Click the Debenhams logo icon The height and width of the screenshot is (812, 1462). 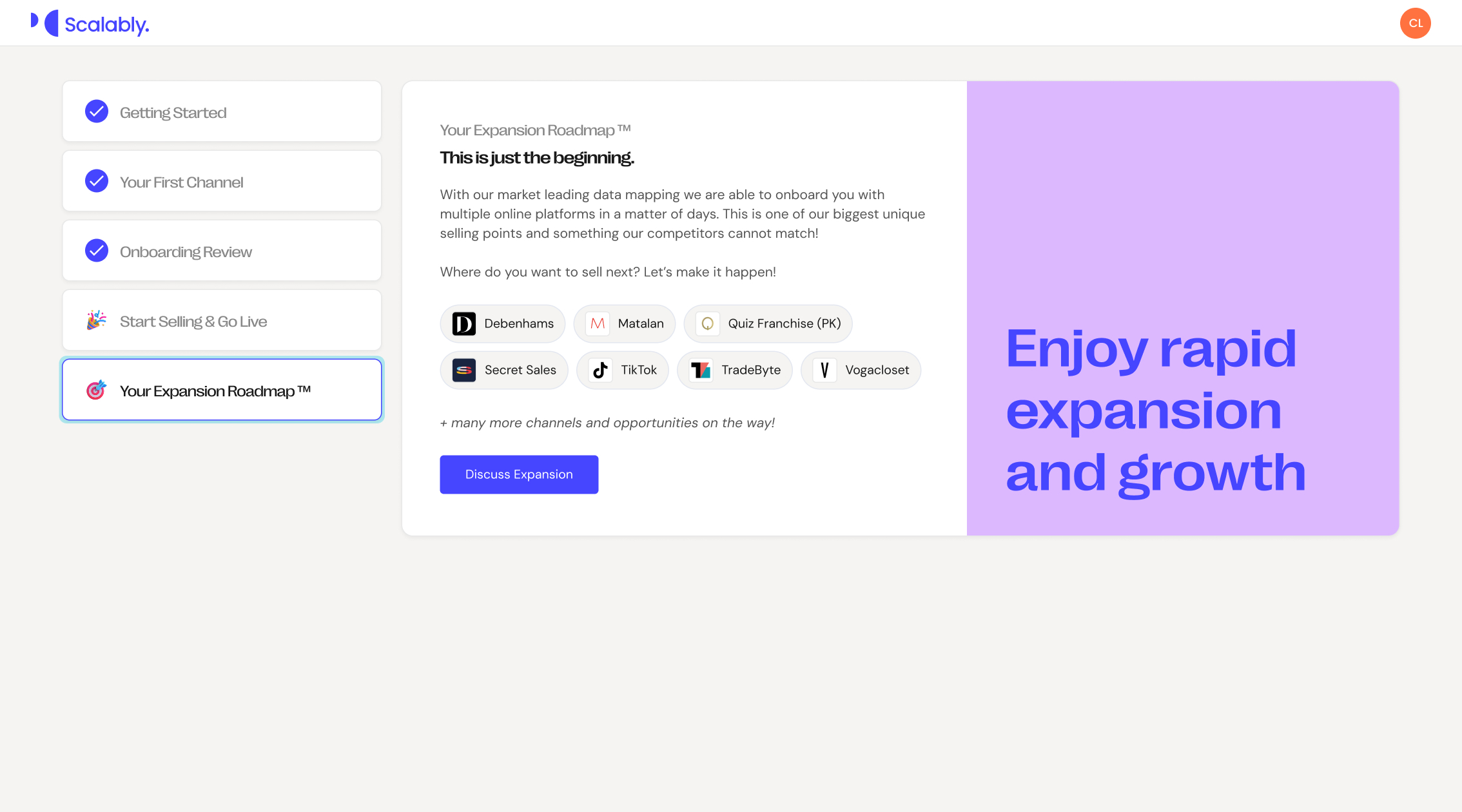[x=463, y=324]
